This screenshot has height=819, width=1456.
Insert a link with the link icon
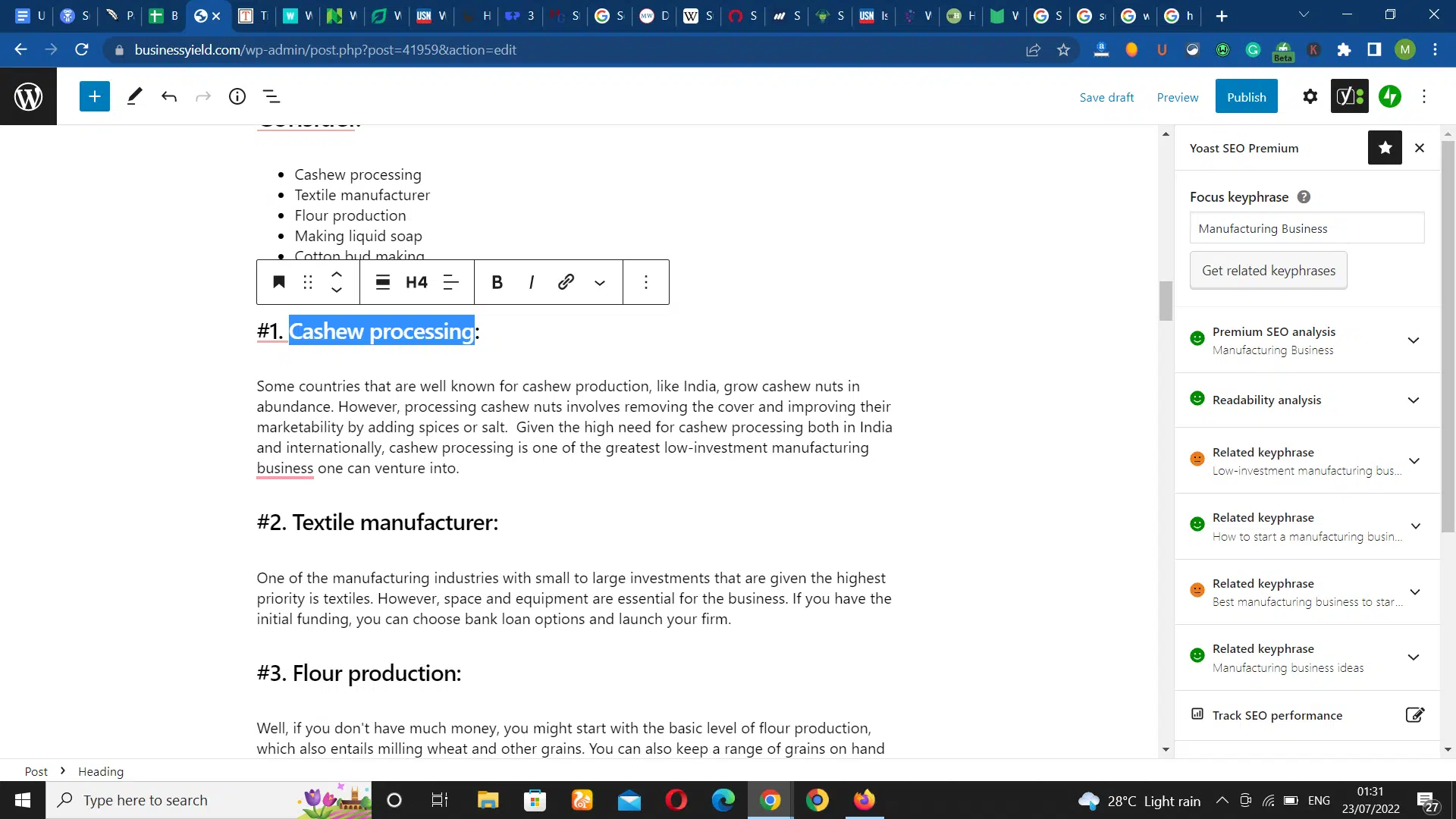point(566,282)
